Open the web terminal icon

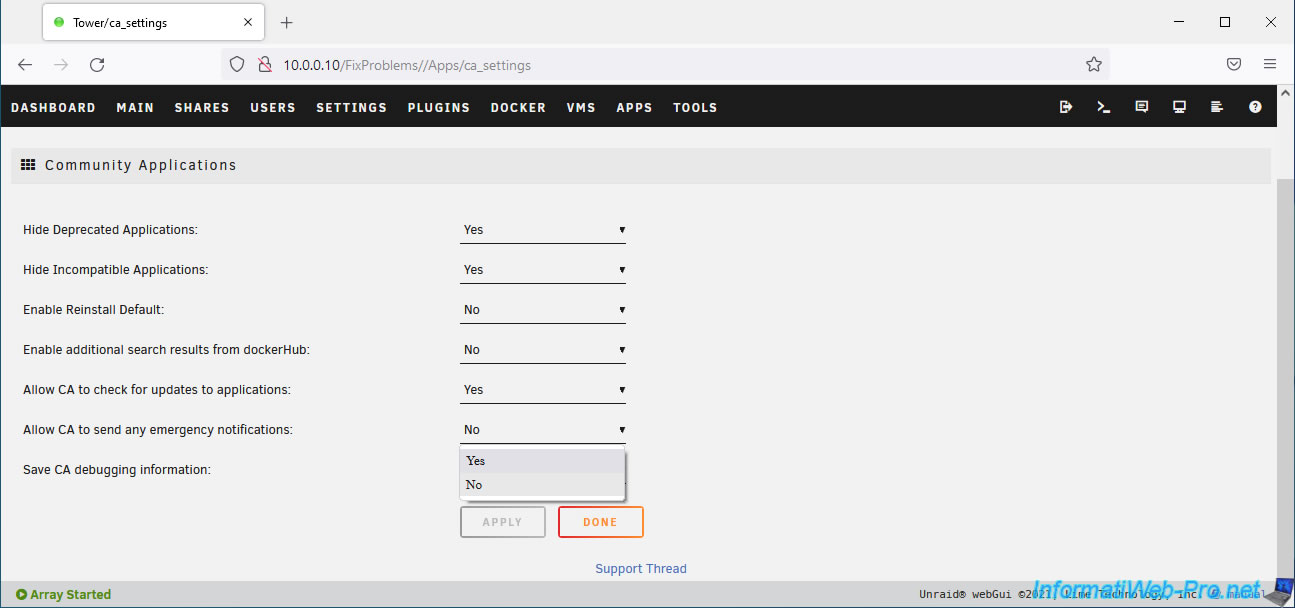[x=1104, y=107]
